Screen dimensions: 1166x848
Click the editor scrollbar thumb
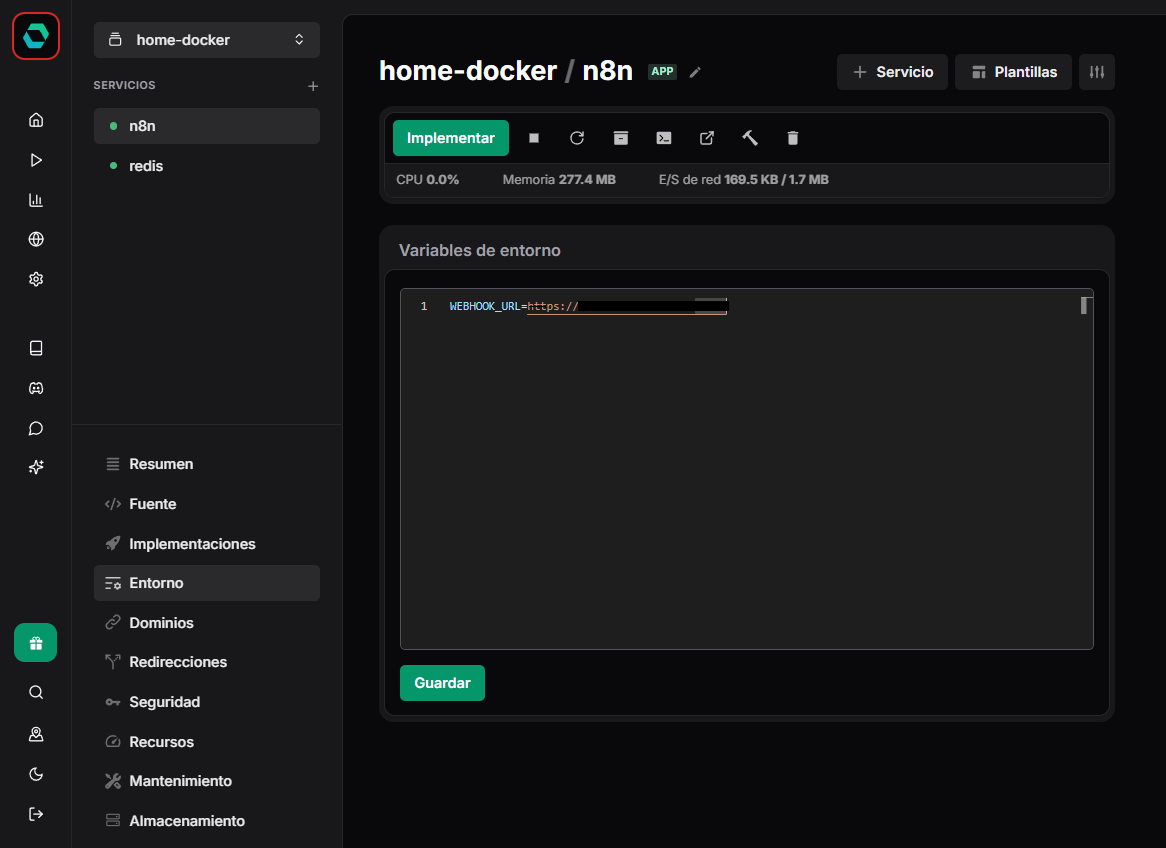point(1084,306)
